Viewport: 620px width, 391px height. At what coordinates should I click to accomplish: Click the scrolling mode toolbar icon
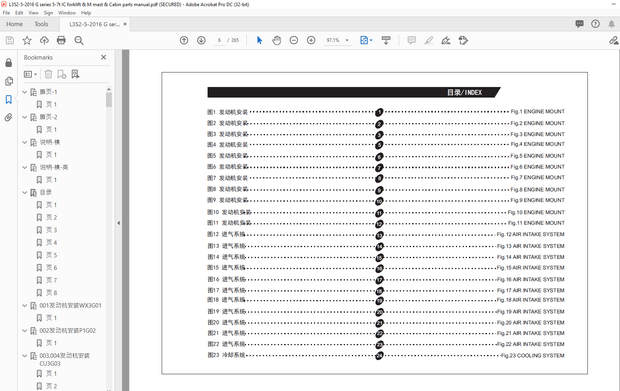pyautogui.click(x=386, y=40)
